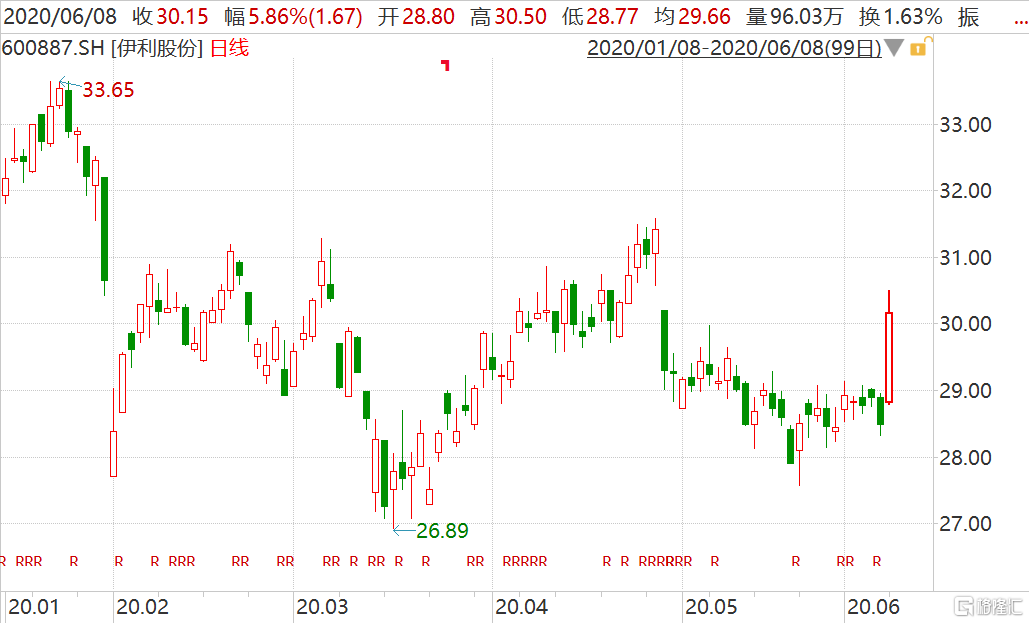Switch the 日线 chart period label
This screenshot has width=1029, height=623.
click(x=229, y=48)
